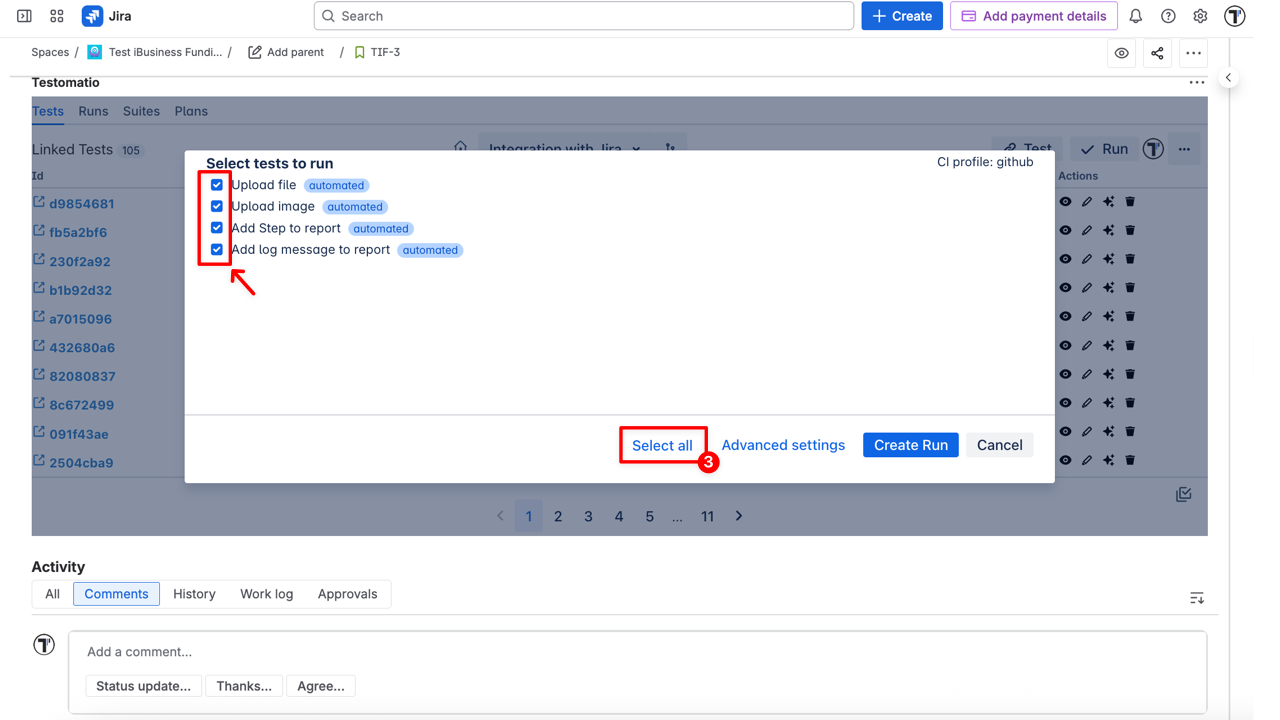
Task: Go to page 3 of Linked Tests
Action: tap(588, 515)
